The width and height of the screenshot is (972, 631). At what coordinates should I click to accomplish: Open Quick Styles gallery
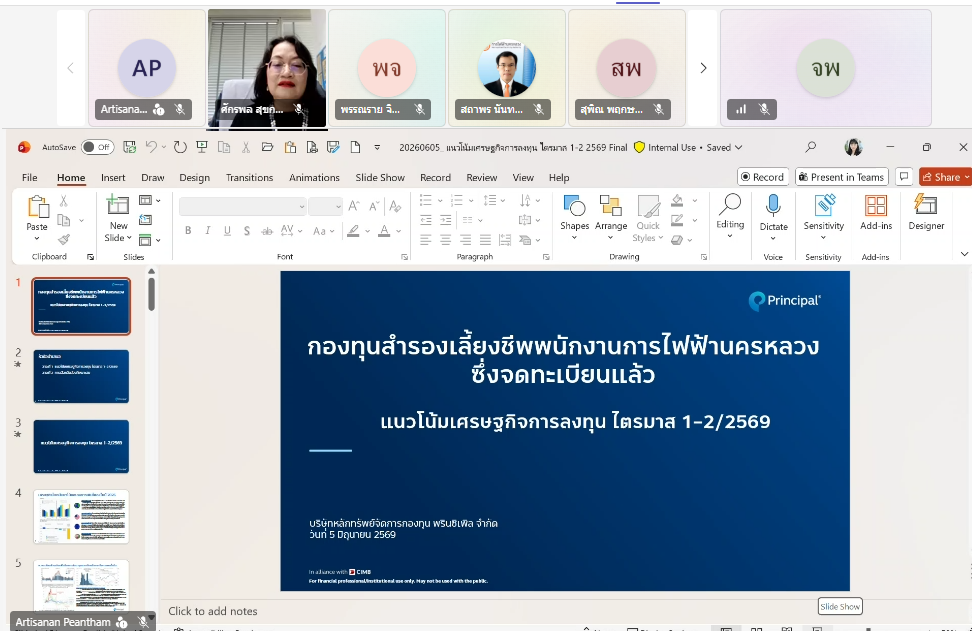pos(648,218)
